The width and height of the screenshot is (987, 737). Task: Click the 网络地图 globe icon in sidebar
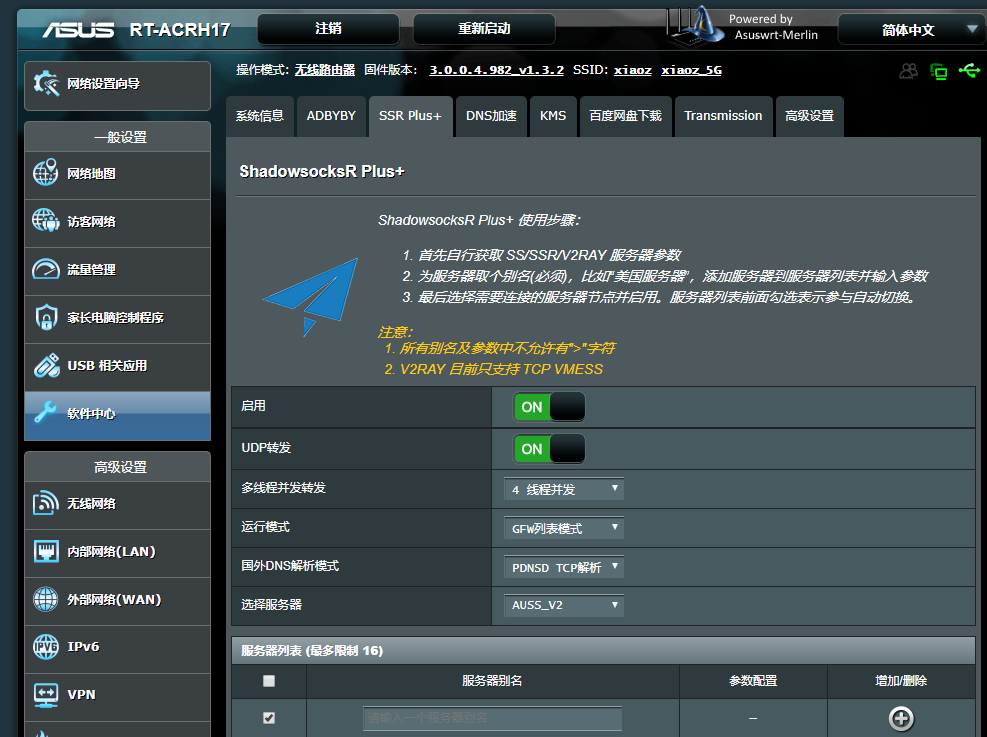(x=46, y=173)
